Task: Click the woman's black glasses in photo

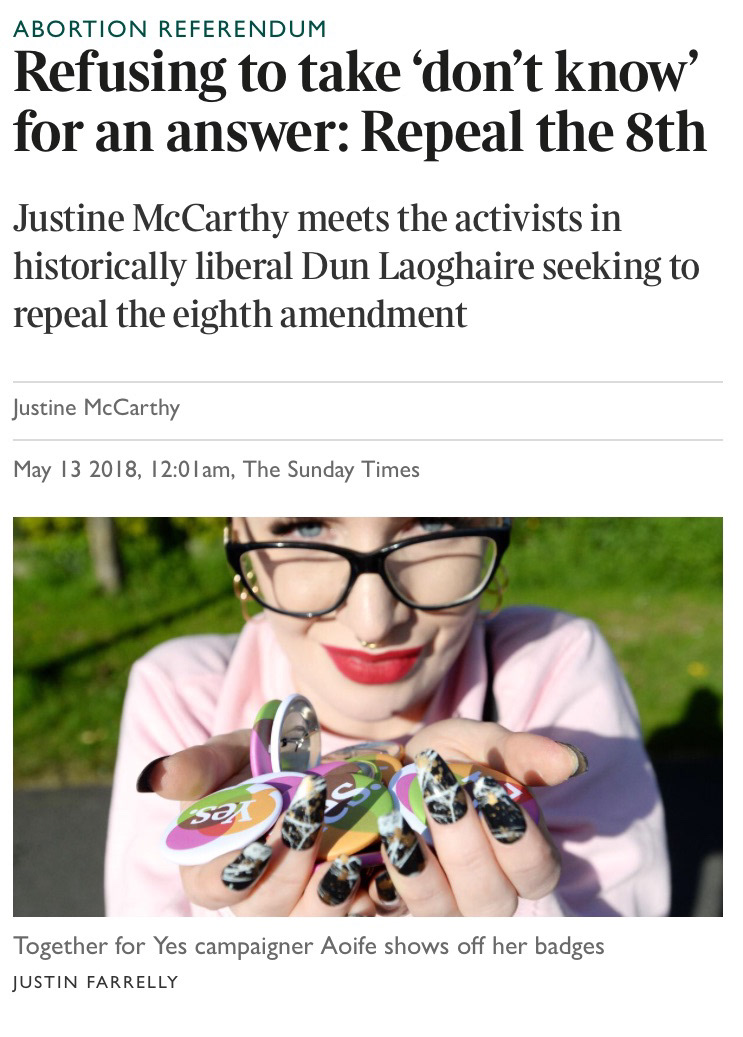Action: tap(368, 569)
